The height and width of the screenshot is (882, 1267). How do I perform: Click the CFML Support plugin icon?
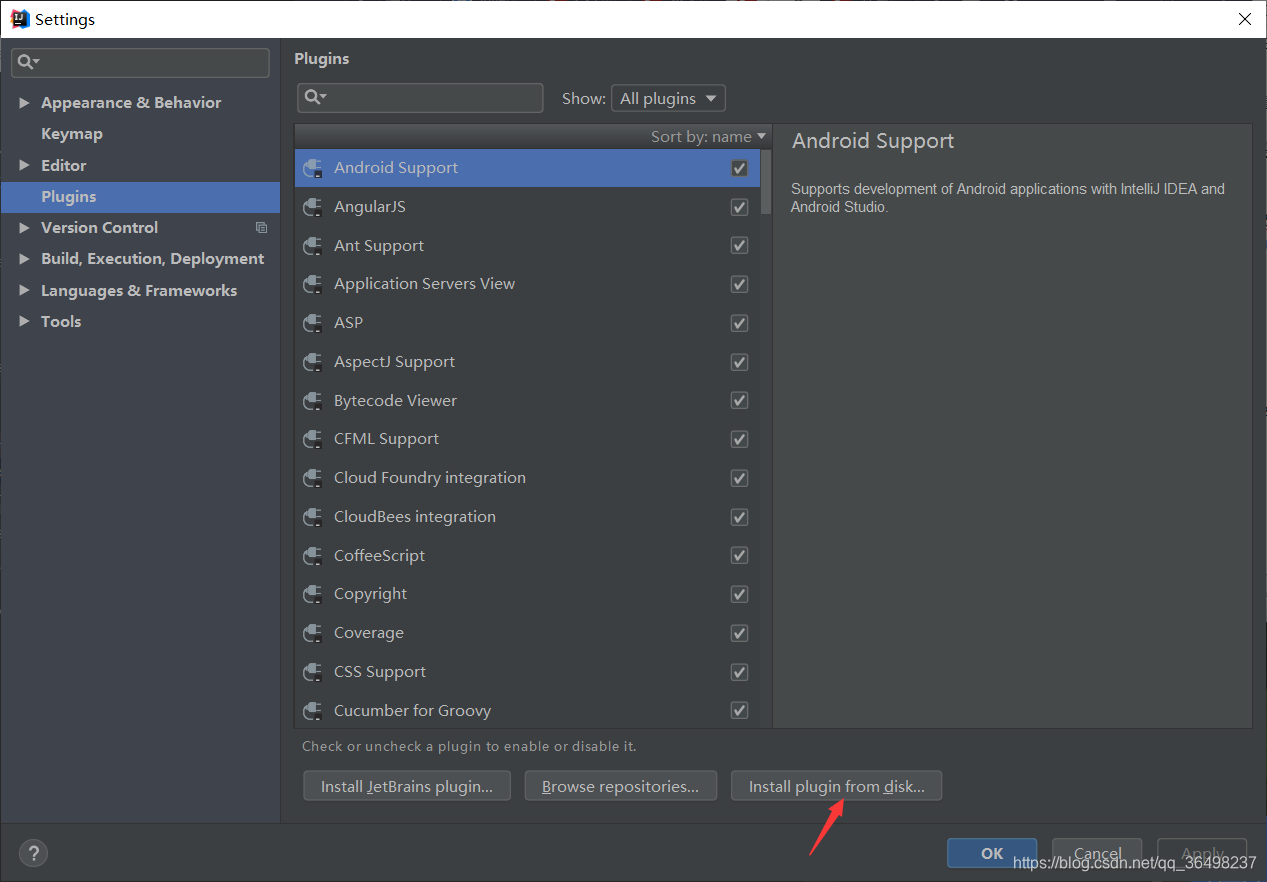[x=313, y=439]
